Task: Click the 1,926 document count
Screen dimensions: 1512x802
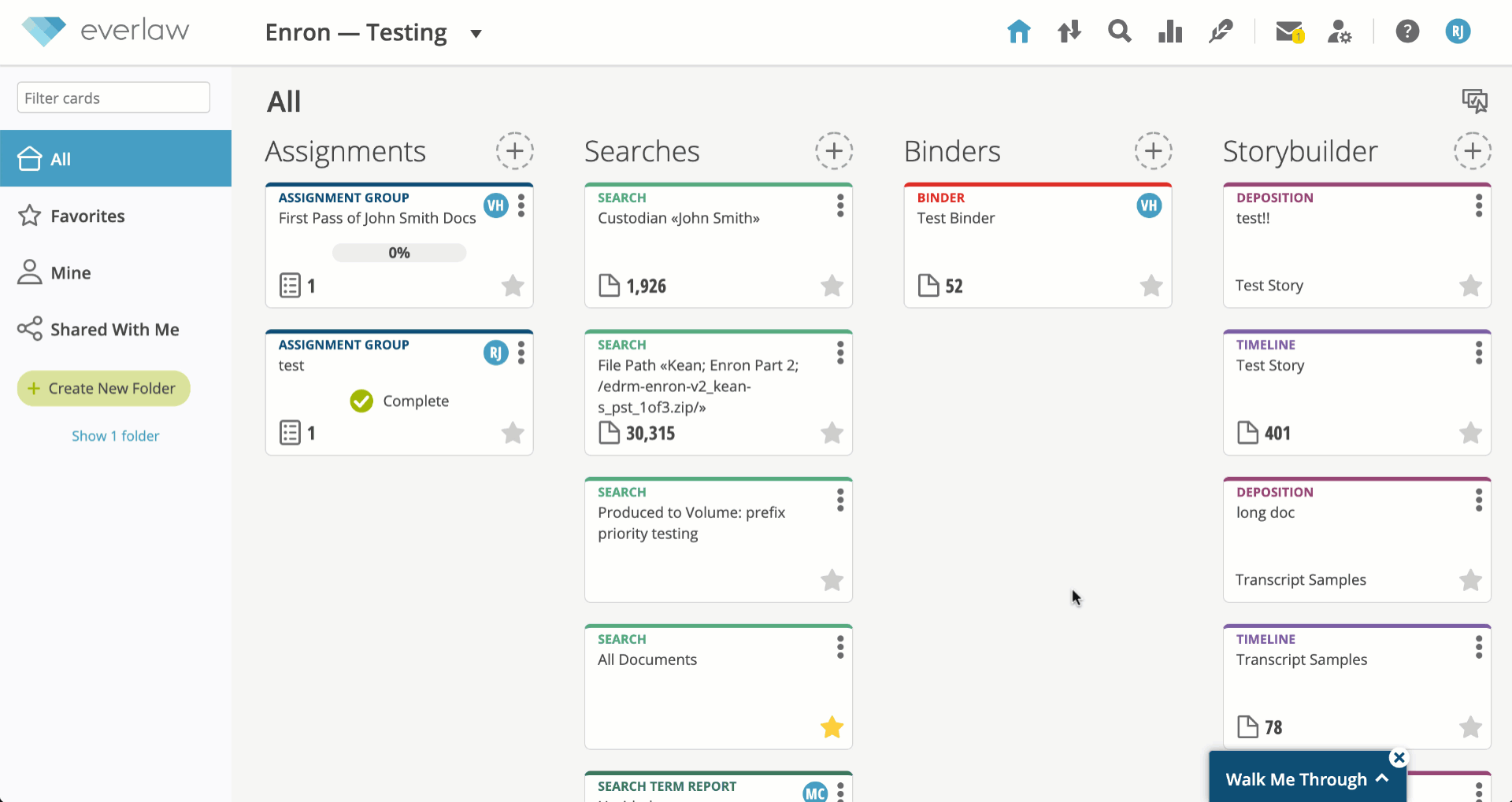Action: [x=632, y=286]
